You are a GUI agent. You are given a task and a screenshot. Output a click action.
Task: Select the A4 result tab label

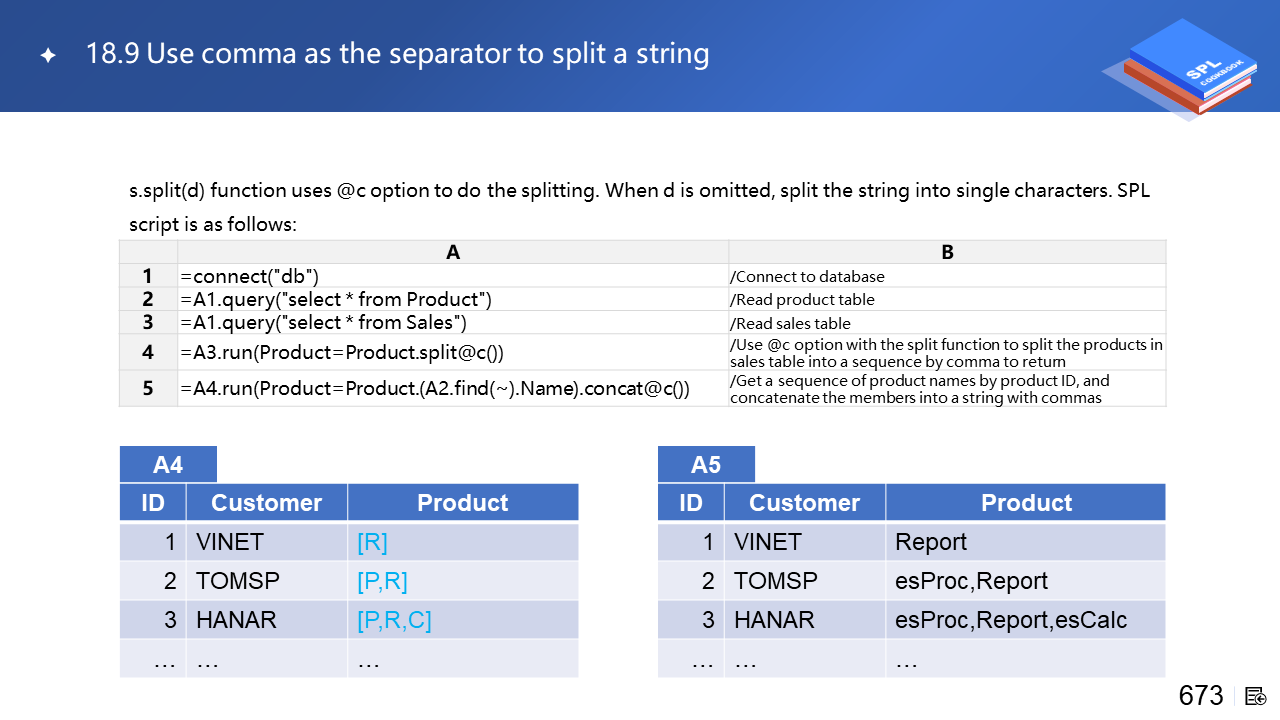coord(168,464)
